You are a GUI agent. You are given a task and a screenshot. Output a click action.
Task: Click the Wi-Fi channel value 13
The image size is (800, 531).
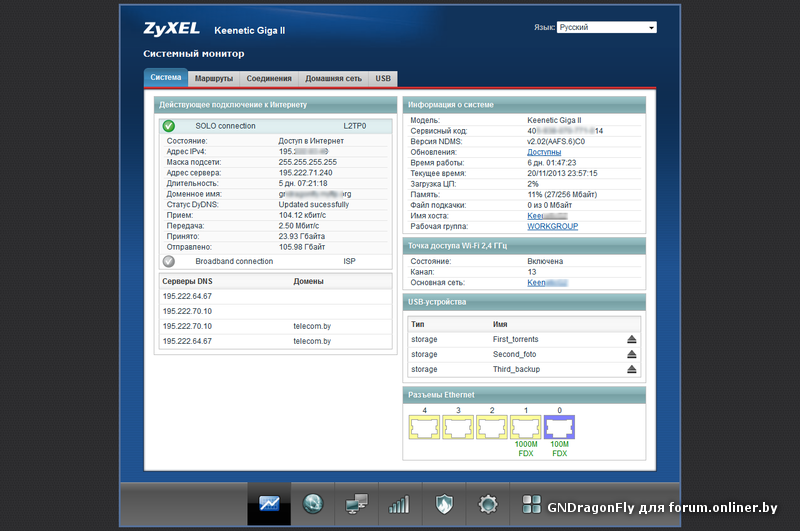(x=532, y=272)
